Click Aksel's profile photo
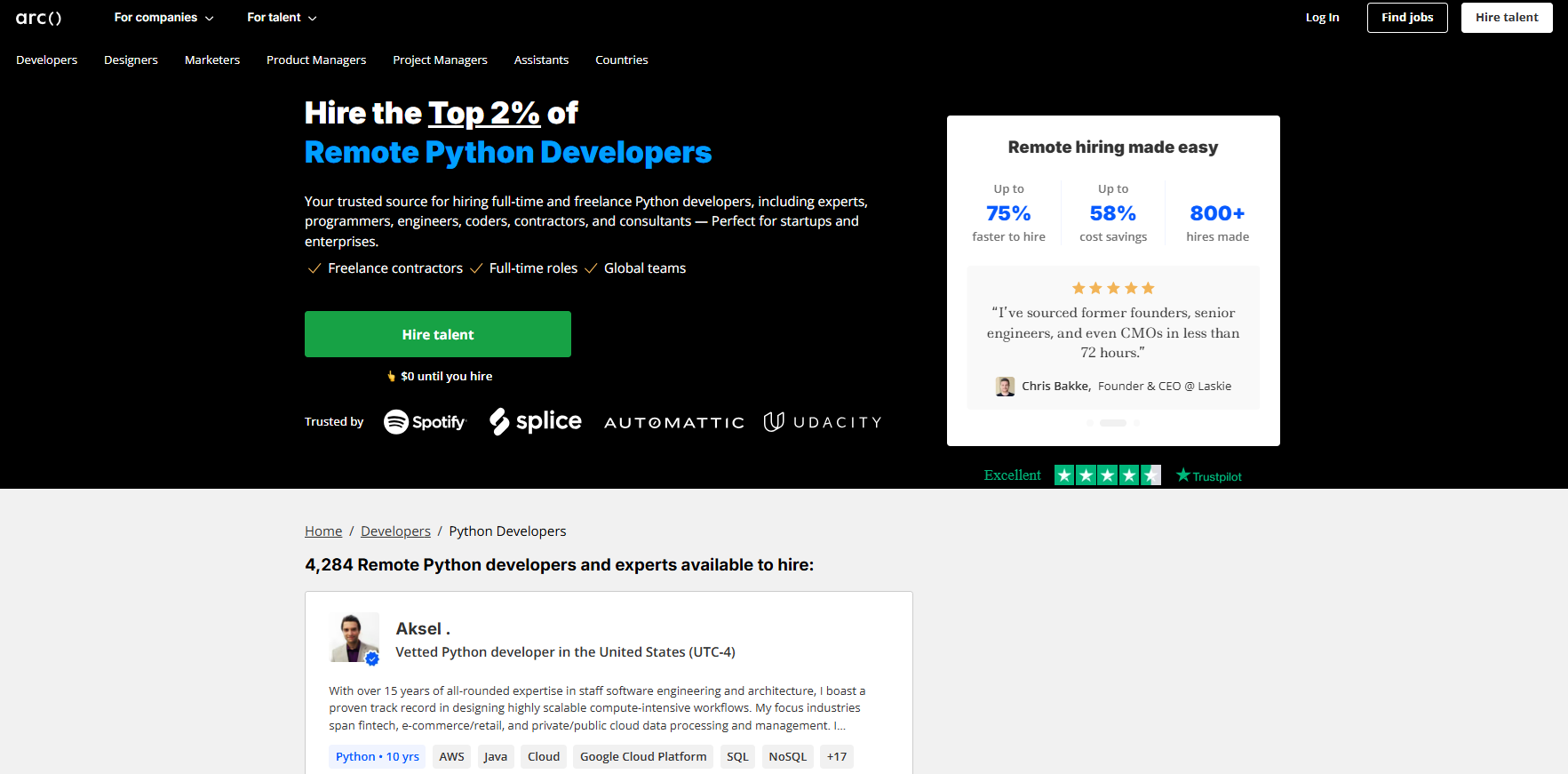Viewport: 1568px width, 774px height. pos(354,638)
